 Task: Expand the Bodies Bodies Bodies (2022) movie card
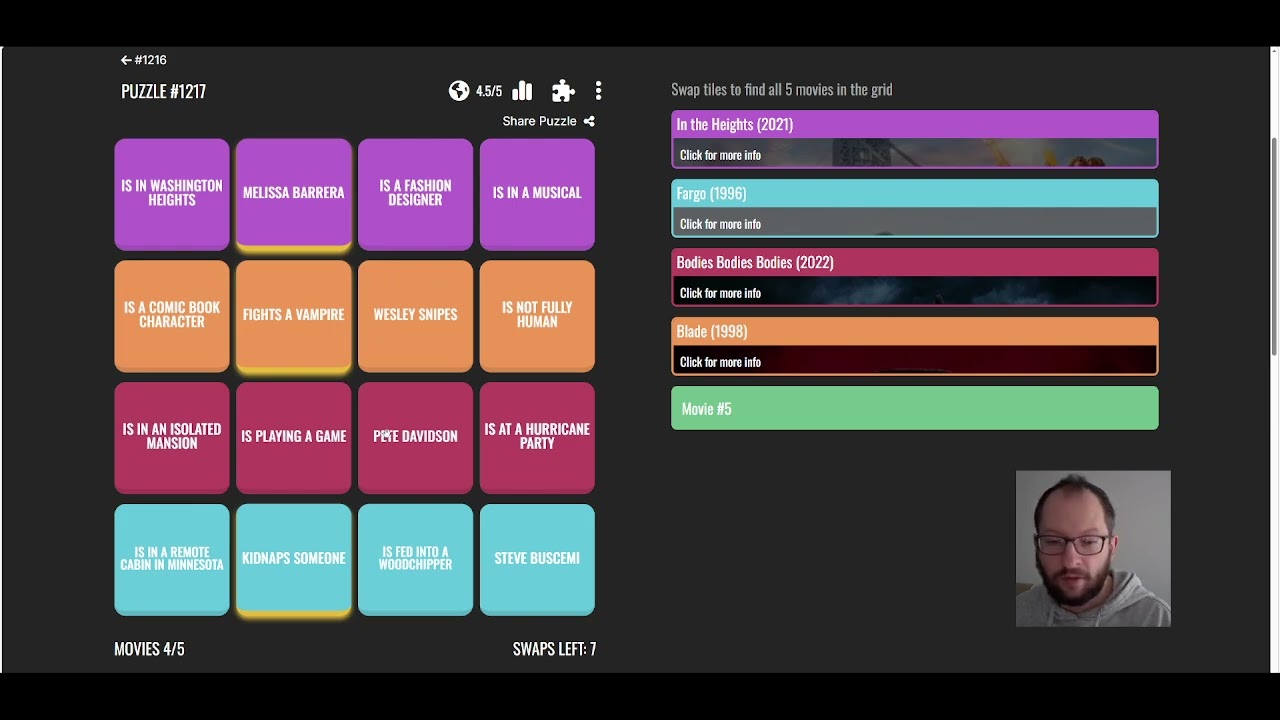[915, 277]
